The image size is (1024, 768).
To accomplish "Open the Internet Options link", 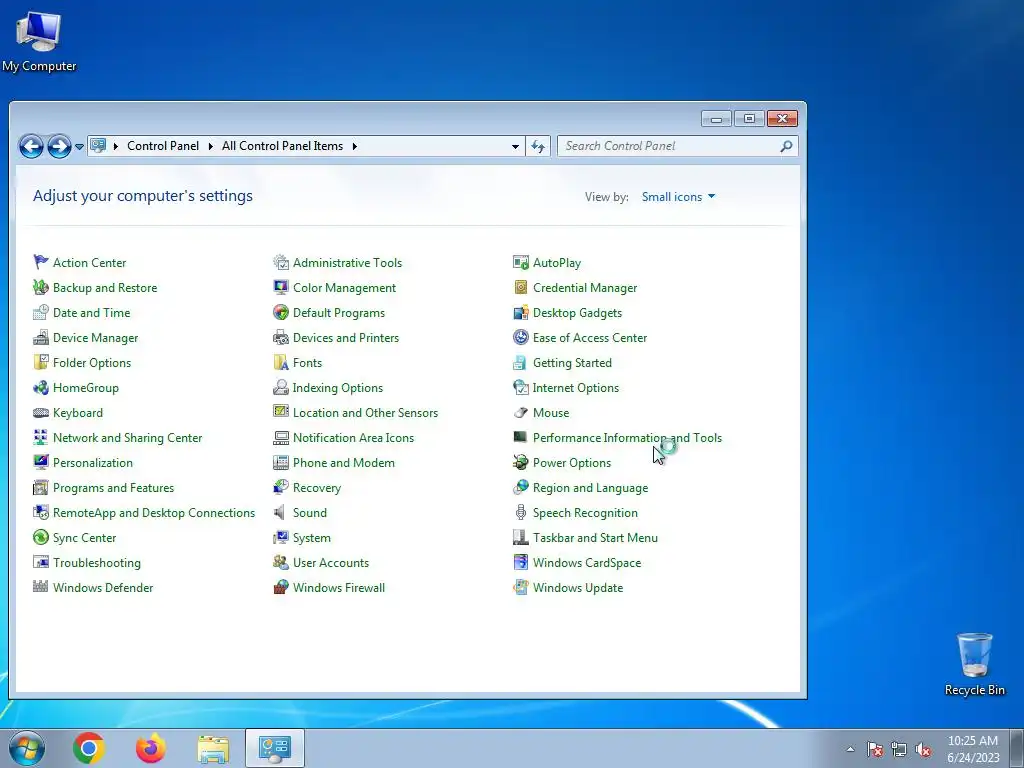I will click(575, 388).
